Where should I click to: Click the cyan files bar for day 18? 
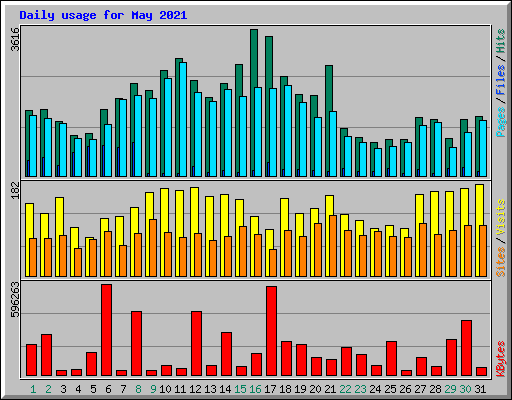pos(288,131)
